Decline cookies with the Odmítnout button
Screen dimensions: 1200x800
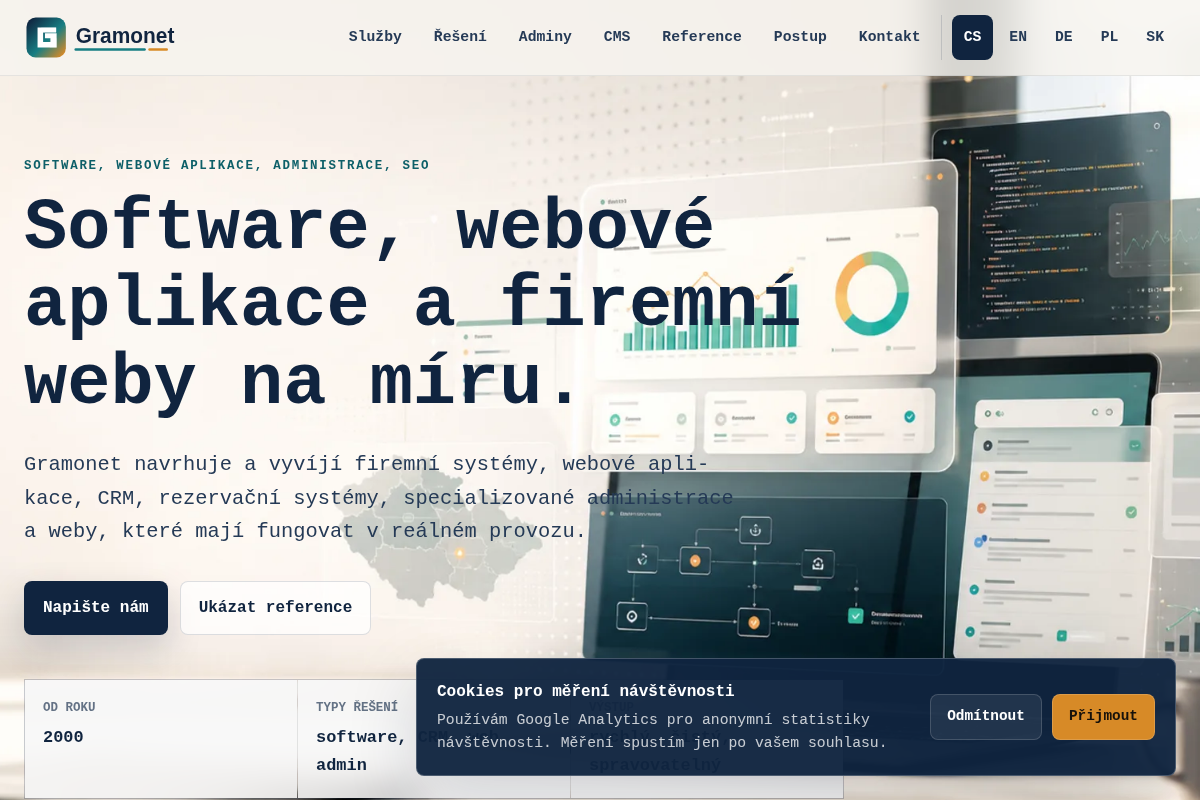[986, 717]
